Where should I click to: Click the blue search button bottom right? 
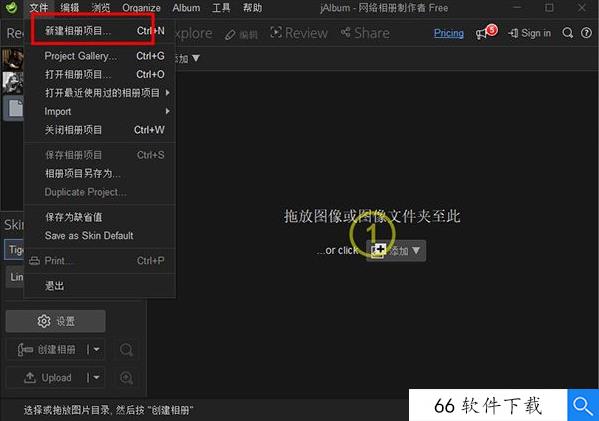pyautogui.click(x=583, y=405)
